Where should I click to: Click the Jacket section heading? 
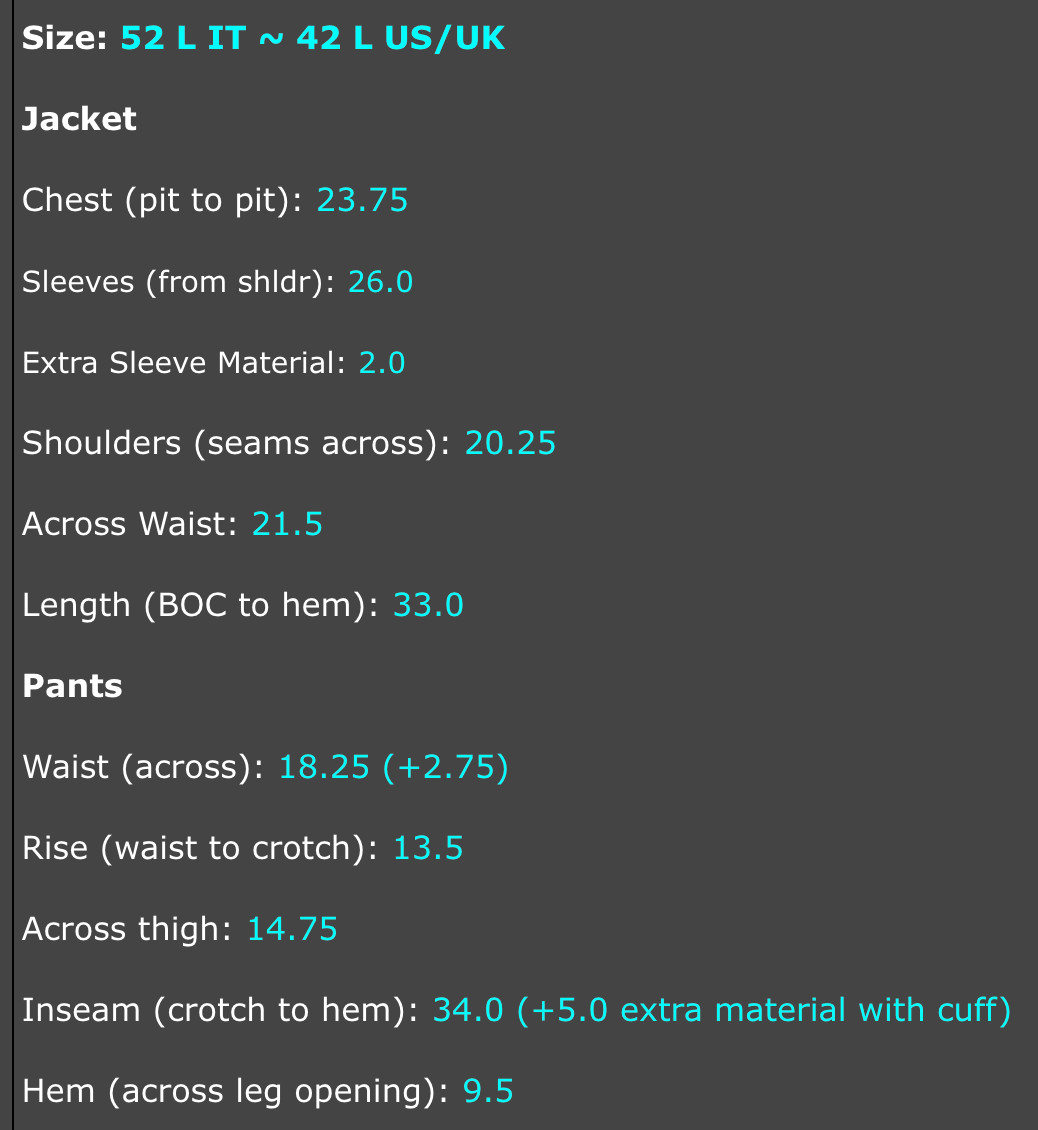79,119
